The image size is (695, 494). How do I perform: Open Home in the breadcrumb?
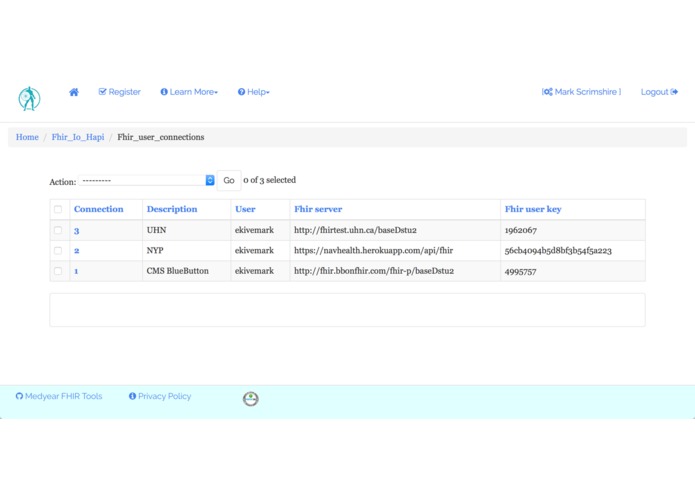27,137
